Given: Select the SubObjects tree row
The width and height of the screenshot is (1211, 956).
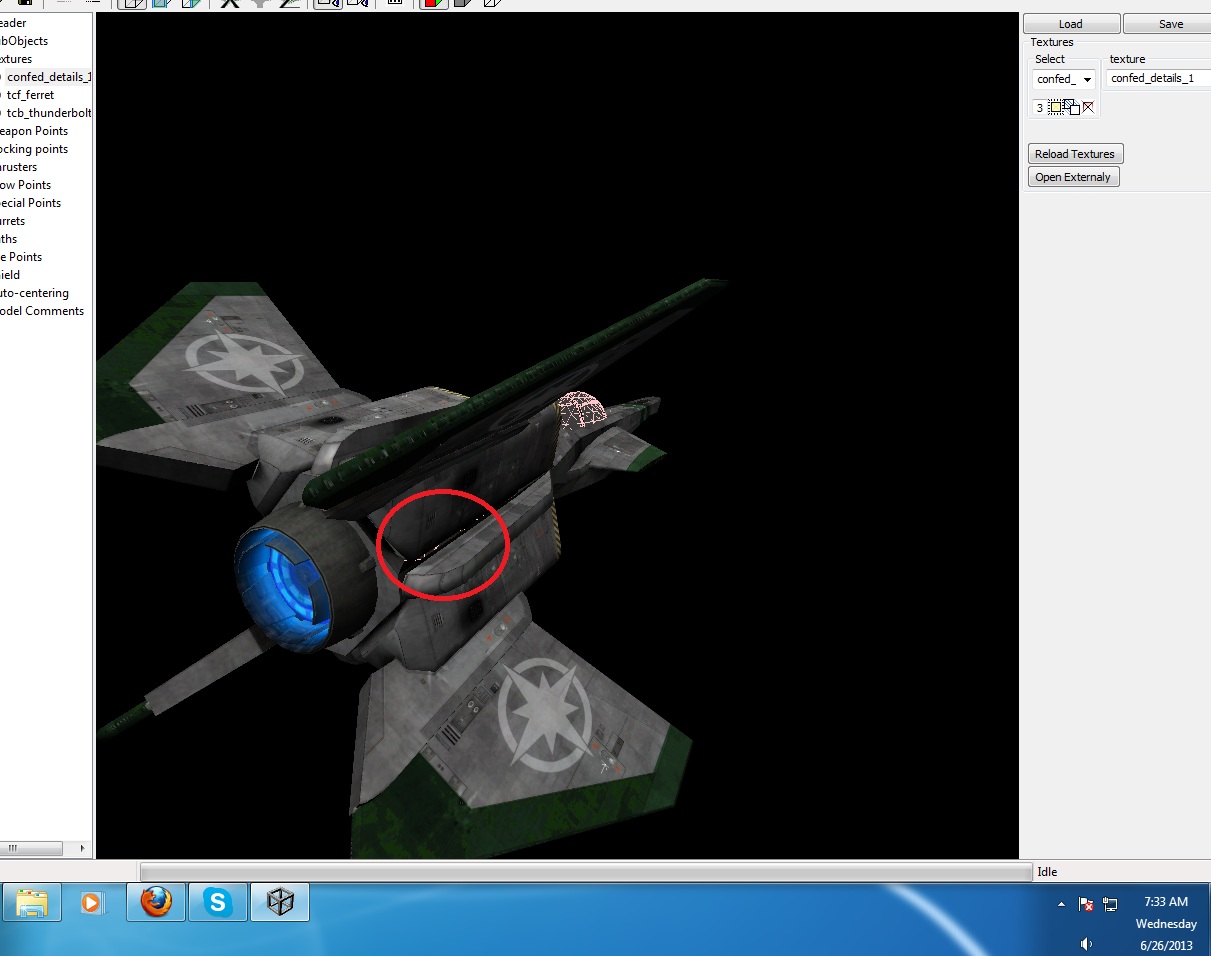Looking at the screenshot, I should pos(24,41).
